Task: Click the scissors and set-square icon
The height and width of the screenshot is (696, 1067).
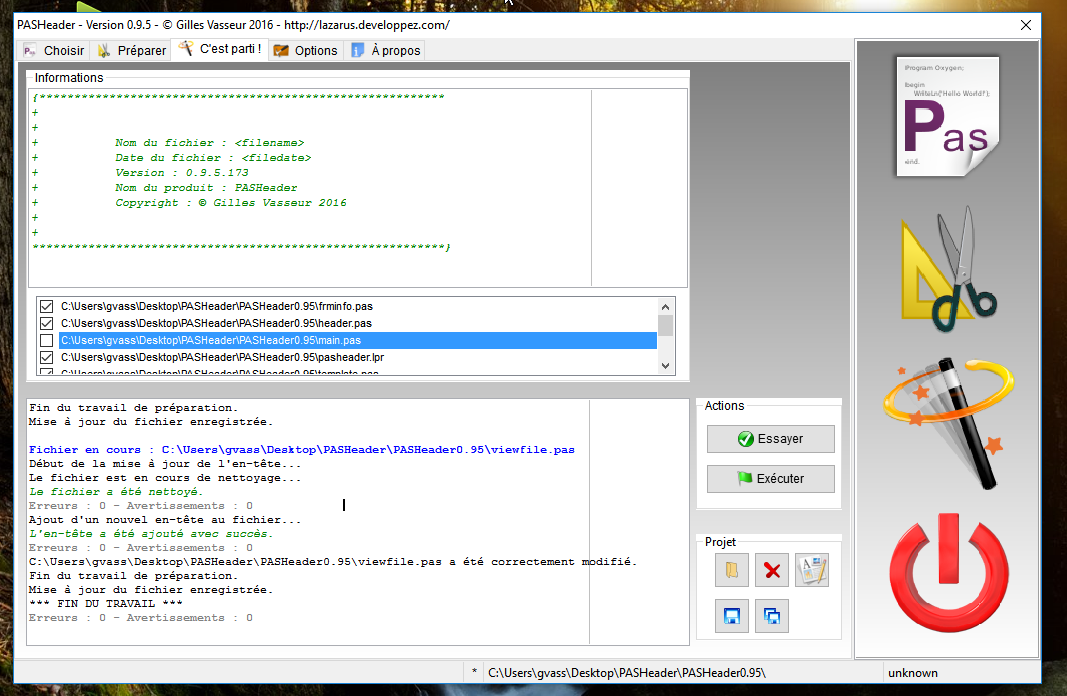Action: [x=948, y=269]
